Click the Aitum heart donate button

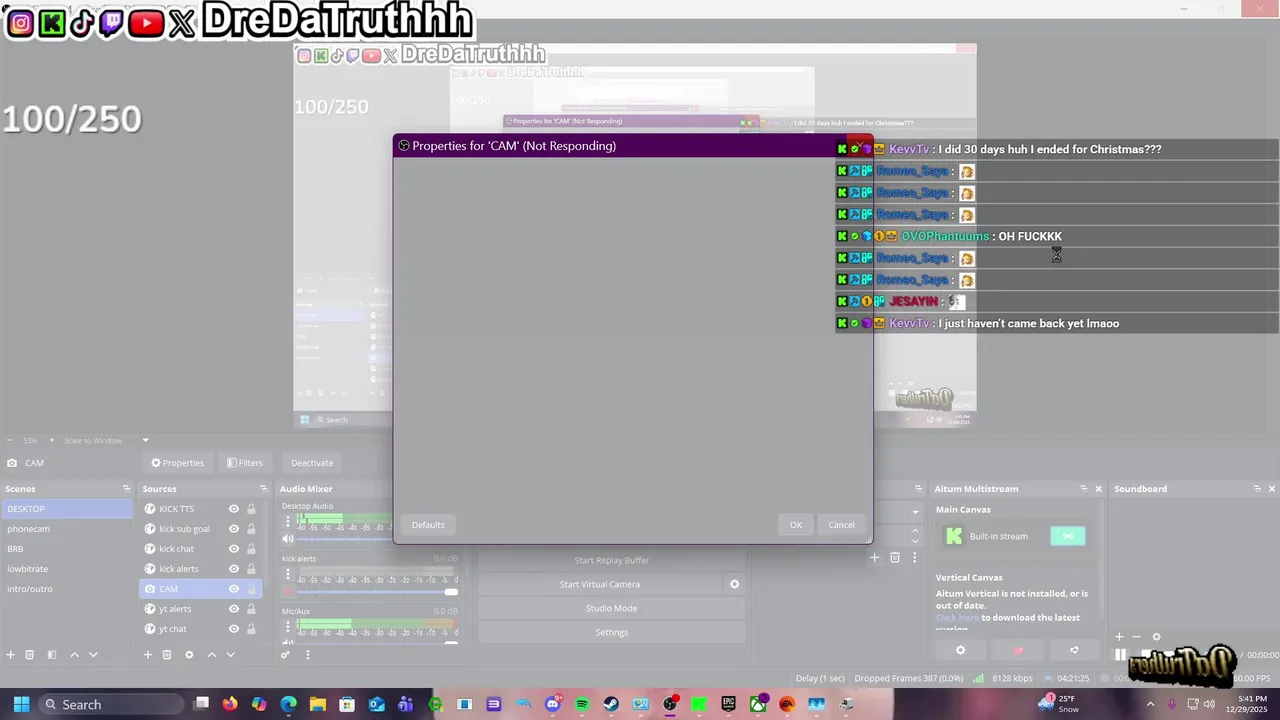coord(1018,650)
